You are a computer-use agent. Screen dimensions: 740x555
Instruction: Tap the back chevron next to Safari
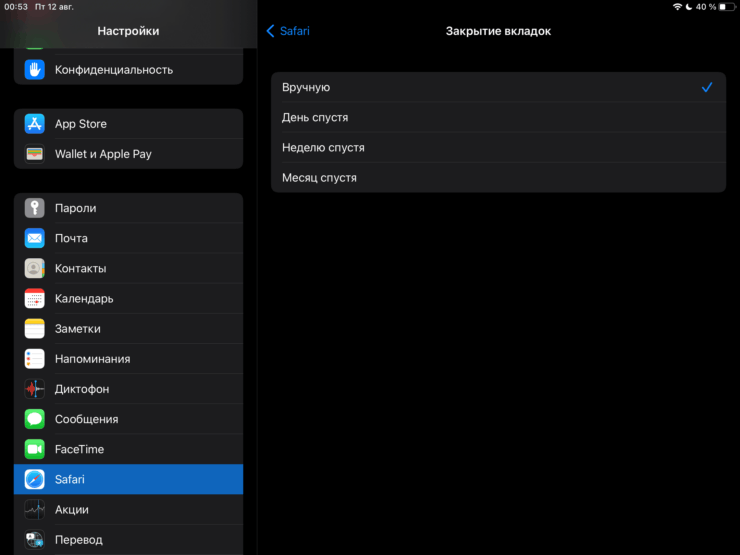[270, 31]
